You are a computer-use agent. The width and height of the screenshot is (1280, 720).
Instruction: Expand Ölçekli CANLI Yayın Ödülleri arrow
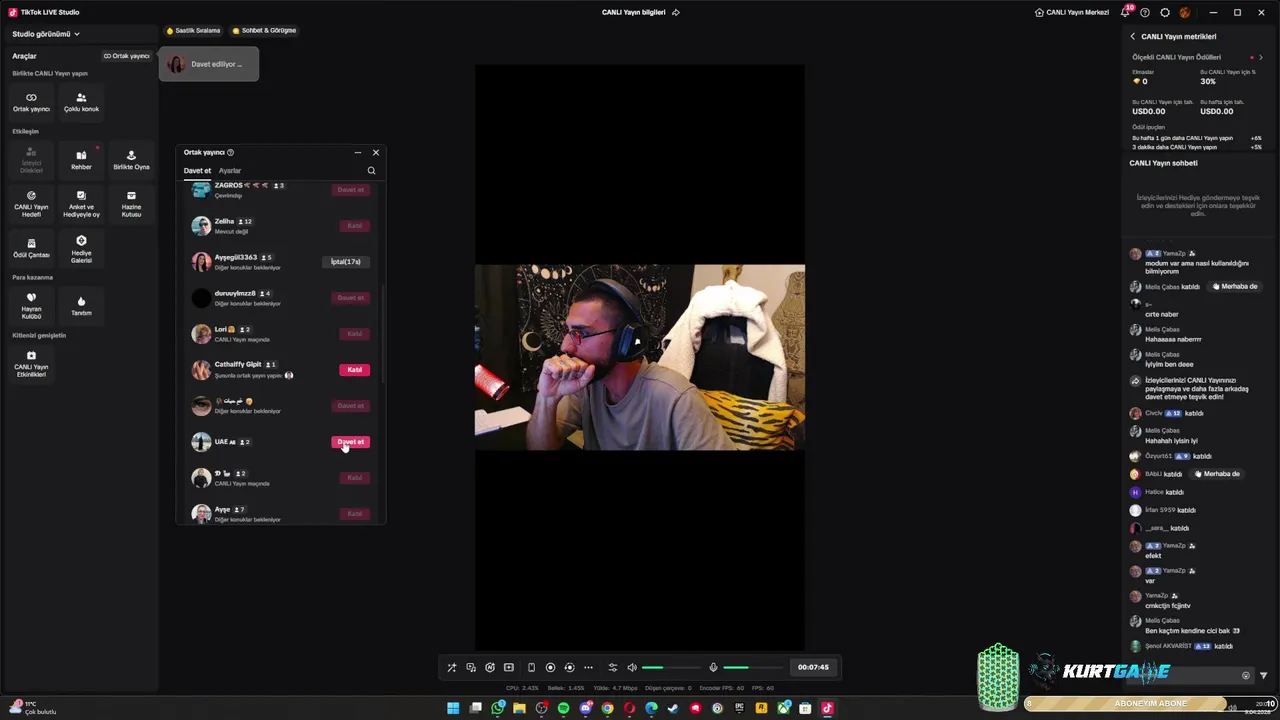1261,57
